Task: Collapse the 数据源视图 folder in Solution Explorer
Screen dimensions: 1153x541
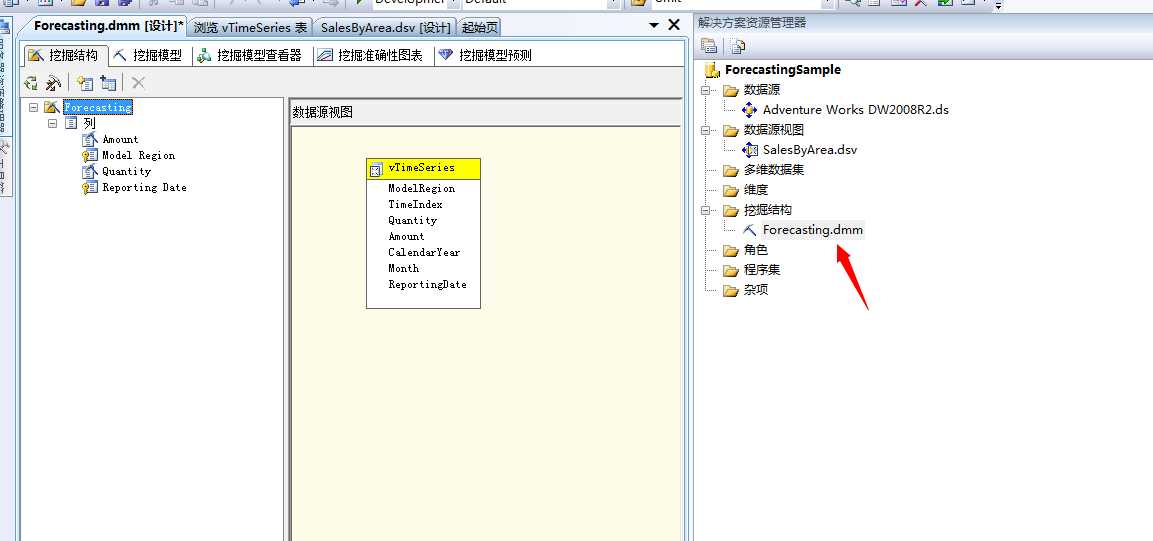Action: pos(707,130)
